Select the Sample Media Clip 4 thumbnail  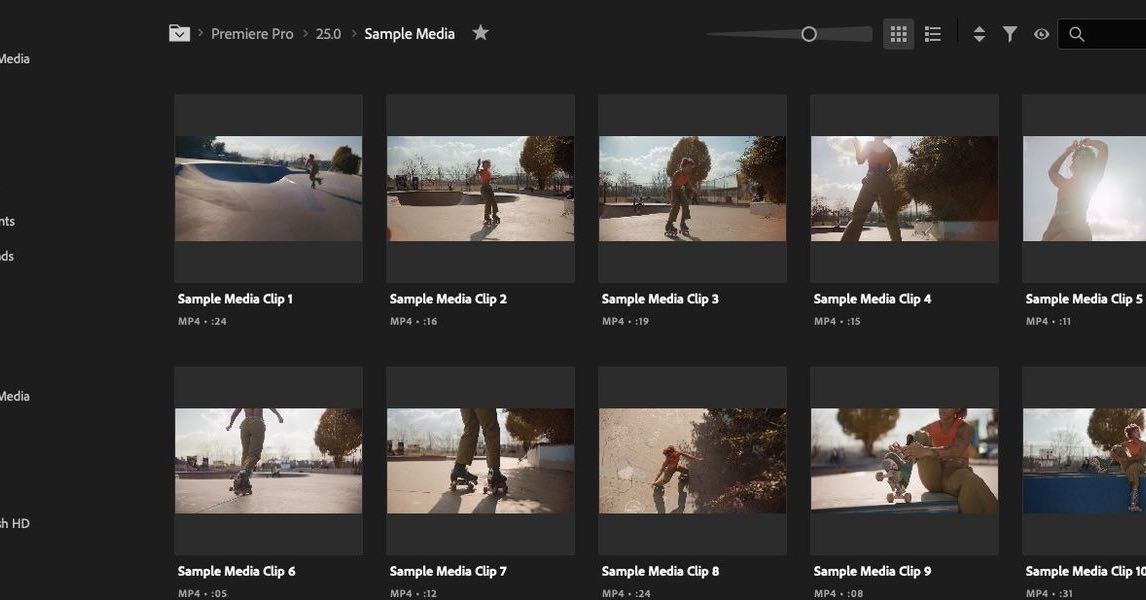904,189
